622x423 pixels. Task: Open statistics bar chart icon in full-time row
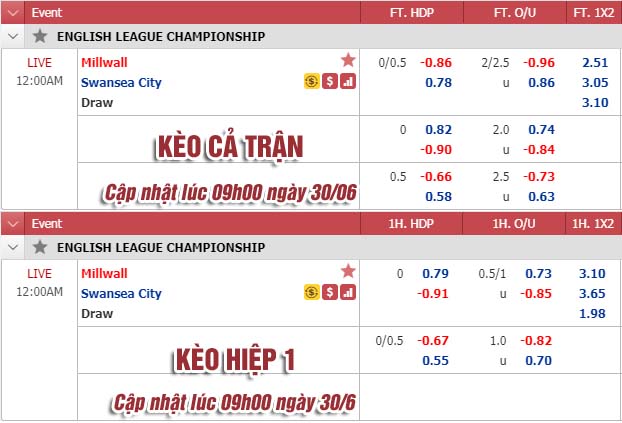(x=348, y=81)
